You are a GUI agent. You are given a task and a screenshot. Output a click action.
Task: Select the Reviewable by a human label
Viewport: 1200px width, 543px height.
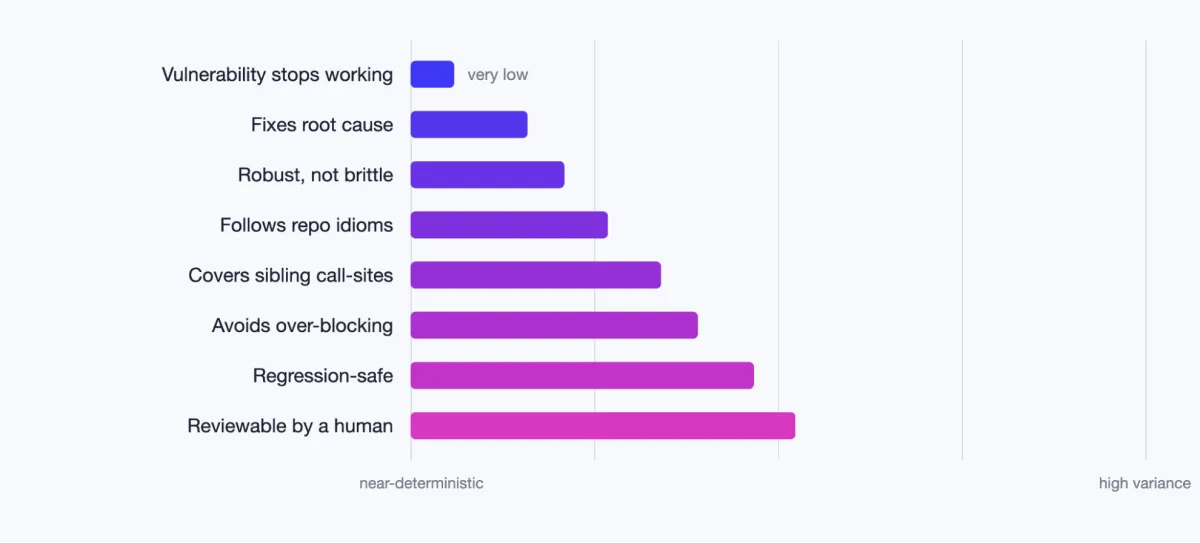tap(290, 426)
